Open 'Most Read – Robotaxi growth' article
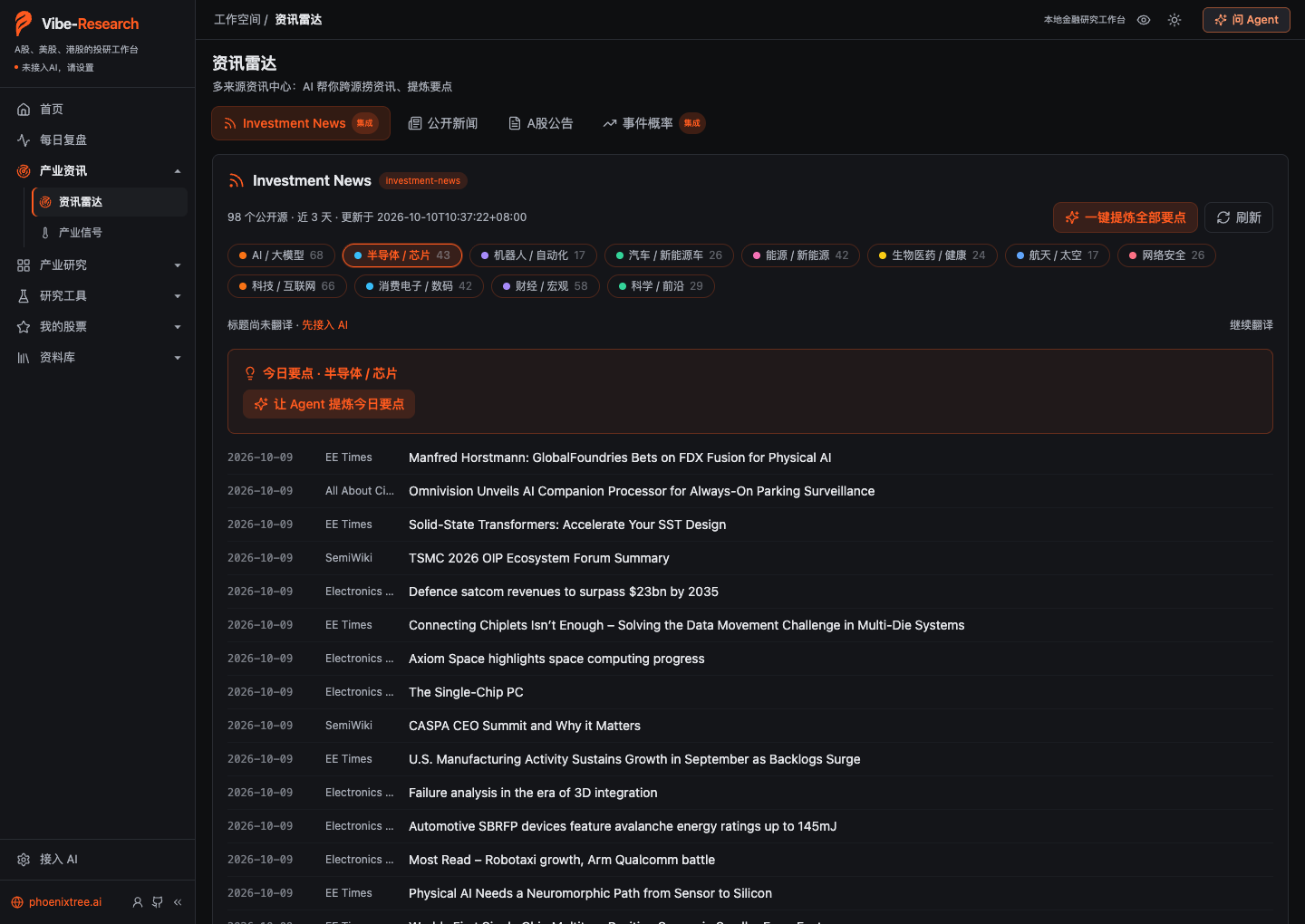This screenshot has width=1305, height=924. pos(562,861)
